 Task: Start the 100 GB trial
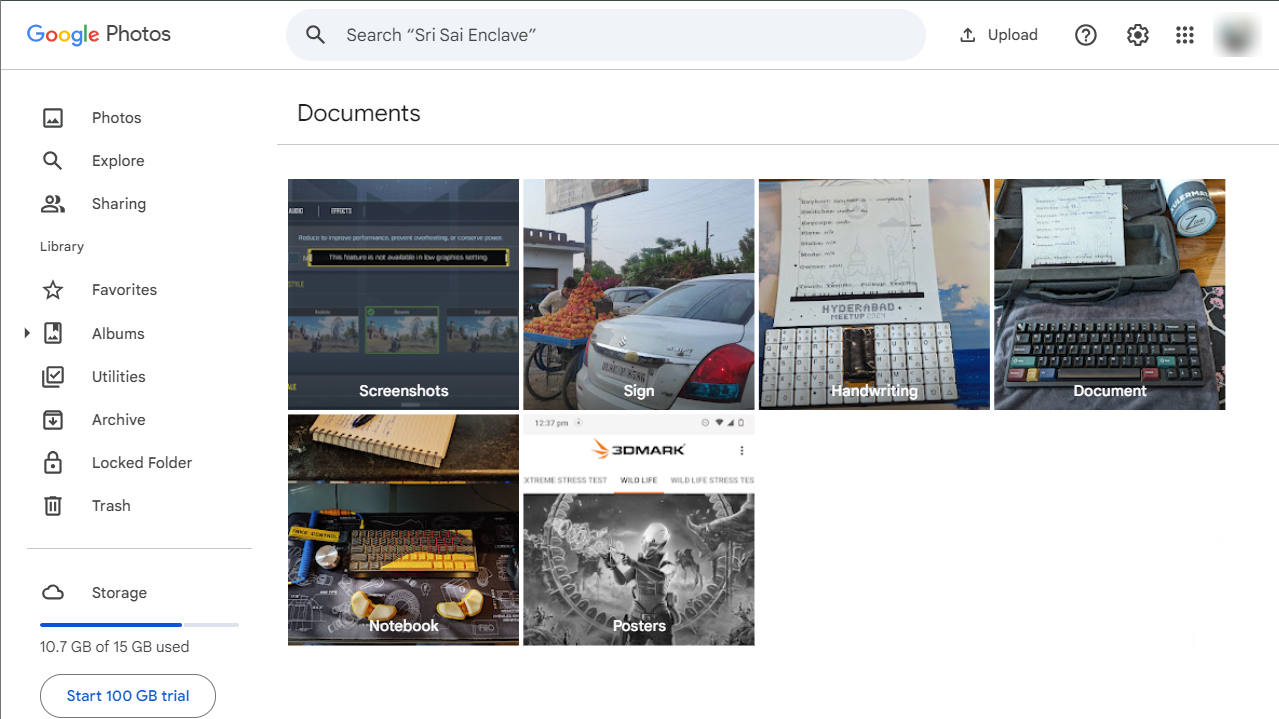click(x=127, y=695)
